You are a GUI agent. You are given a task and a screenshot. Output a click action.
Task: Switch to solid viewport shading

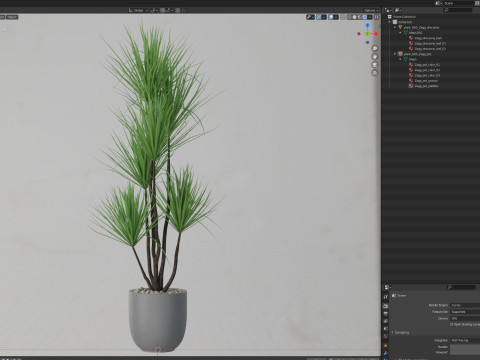354,17
